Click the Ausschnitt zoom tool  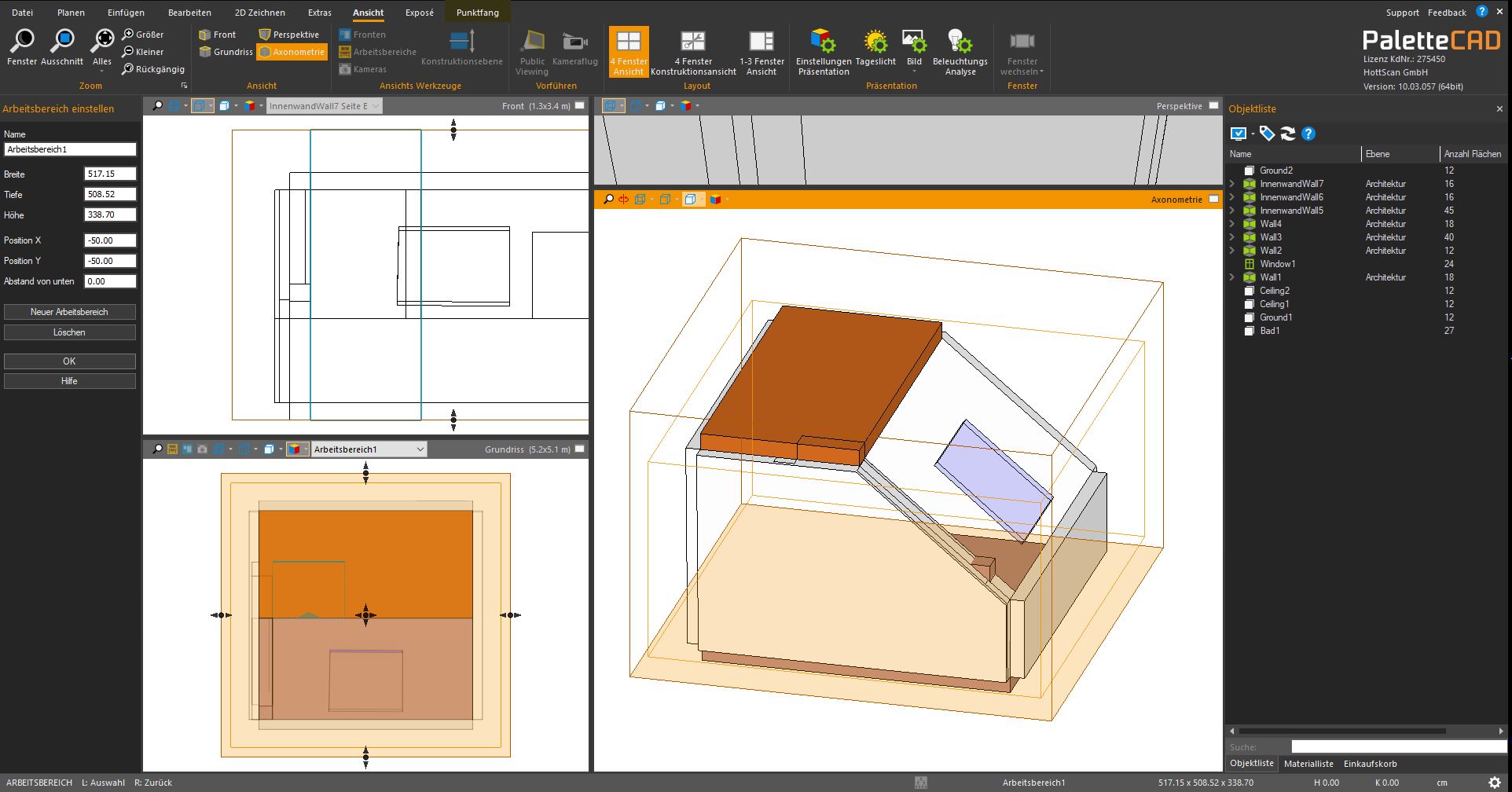click(62, 42)
